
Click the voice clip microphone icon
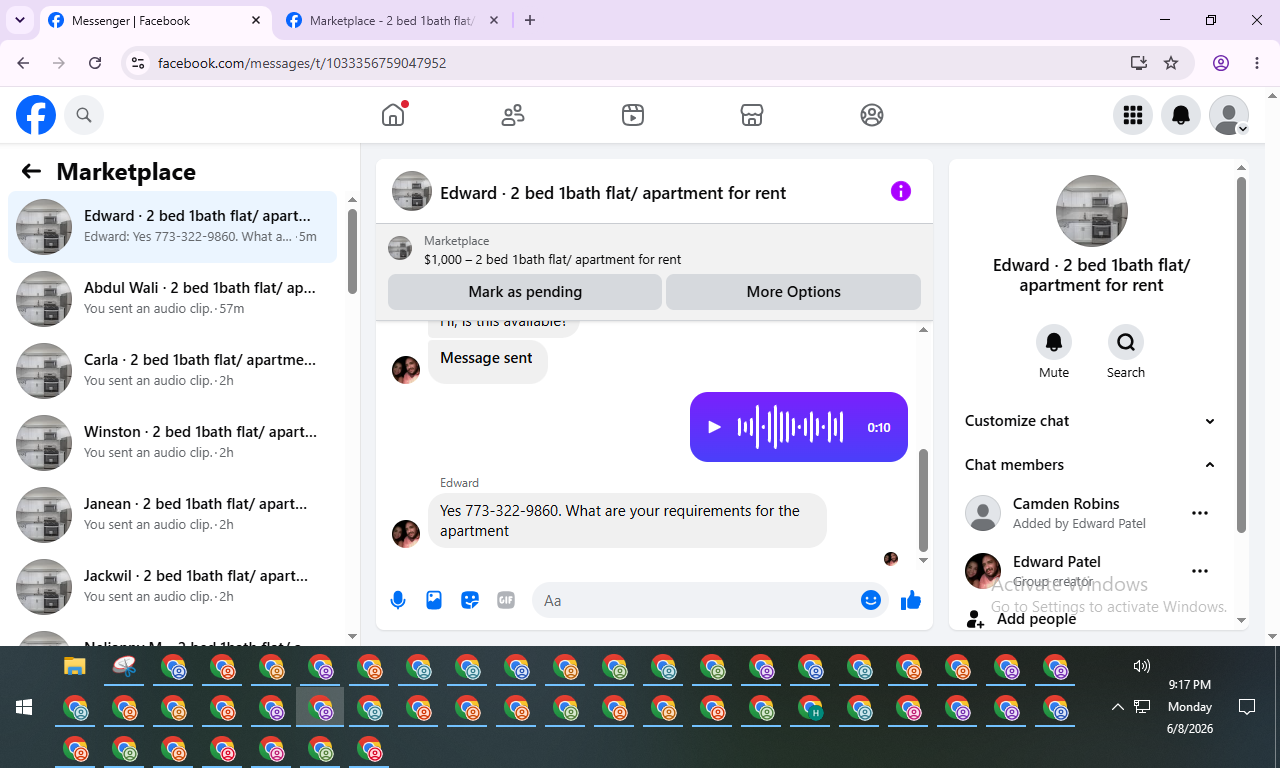[x=398, y=600]
